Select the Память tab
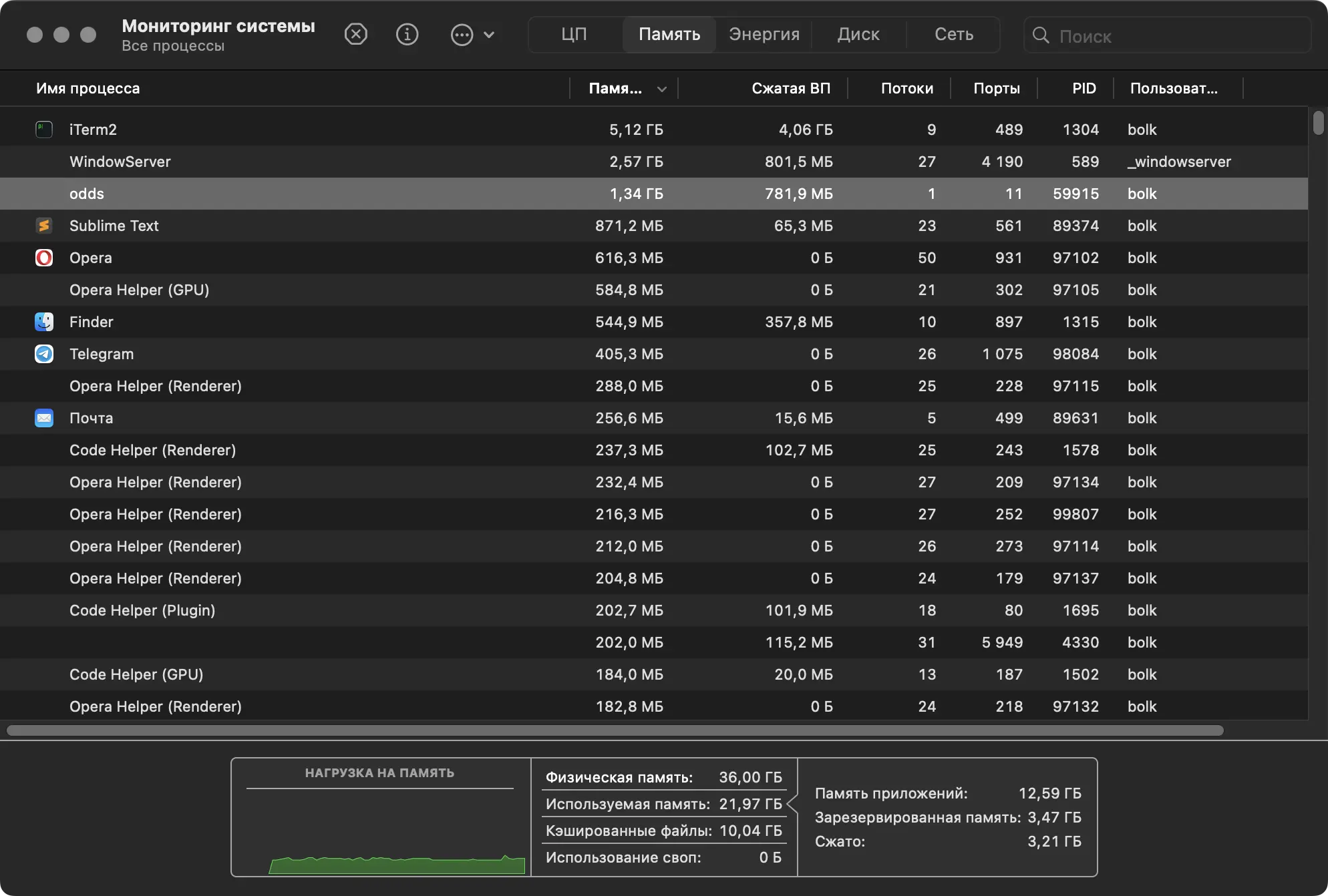Image resolution: width=1328 pixels, height=896 pixels. [x=669, y=35]
